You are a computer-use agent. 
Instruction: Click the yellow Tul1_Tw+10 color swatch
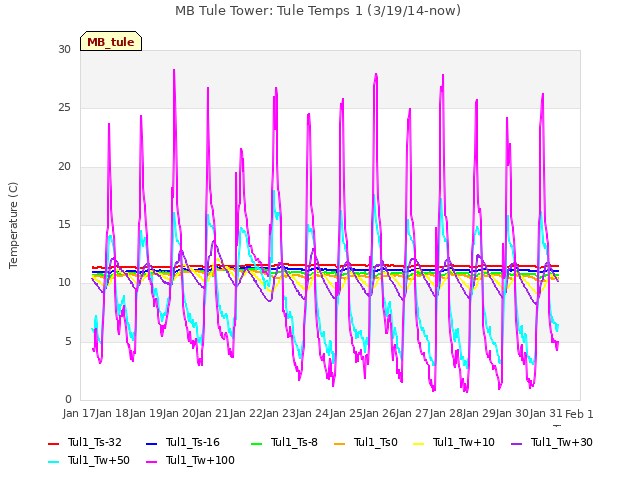[419, 444]
